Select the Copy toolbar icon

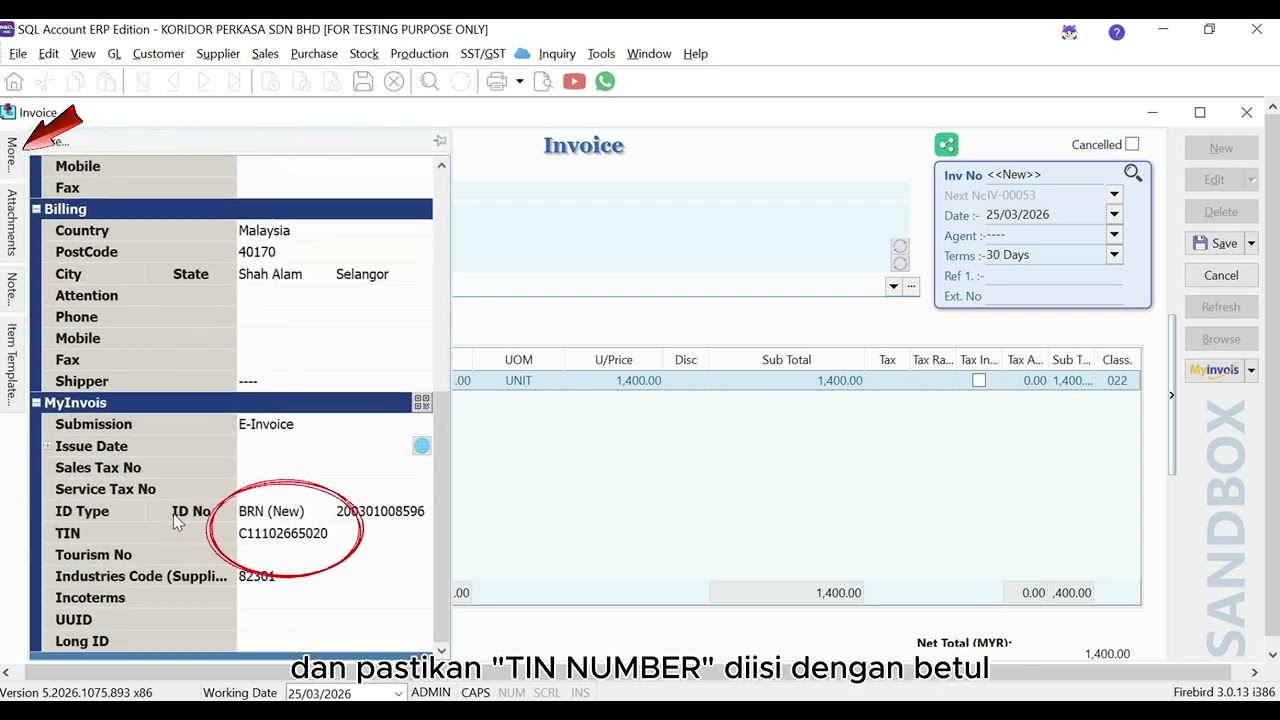pos(75,82)
